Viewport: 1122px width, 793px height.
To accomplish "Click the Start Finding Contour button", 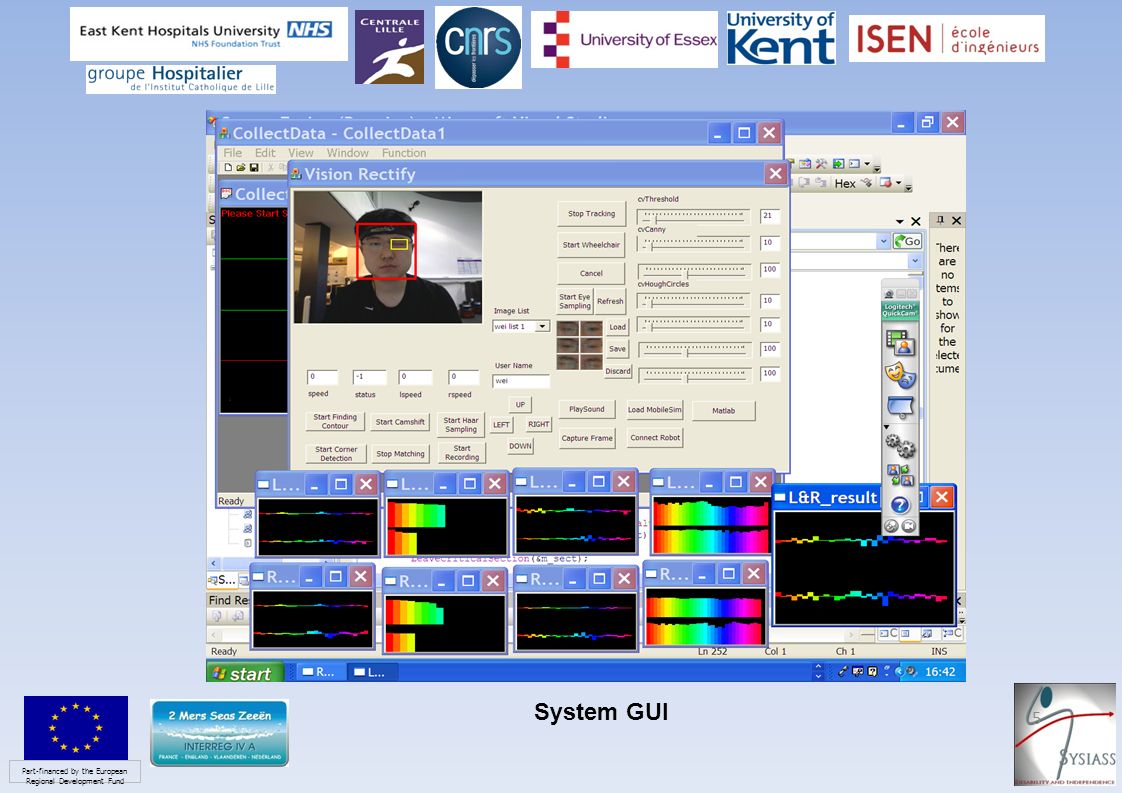I will point(335,422).
